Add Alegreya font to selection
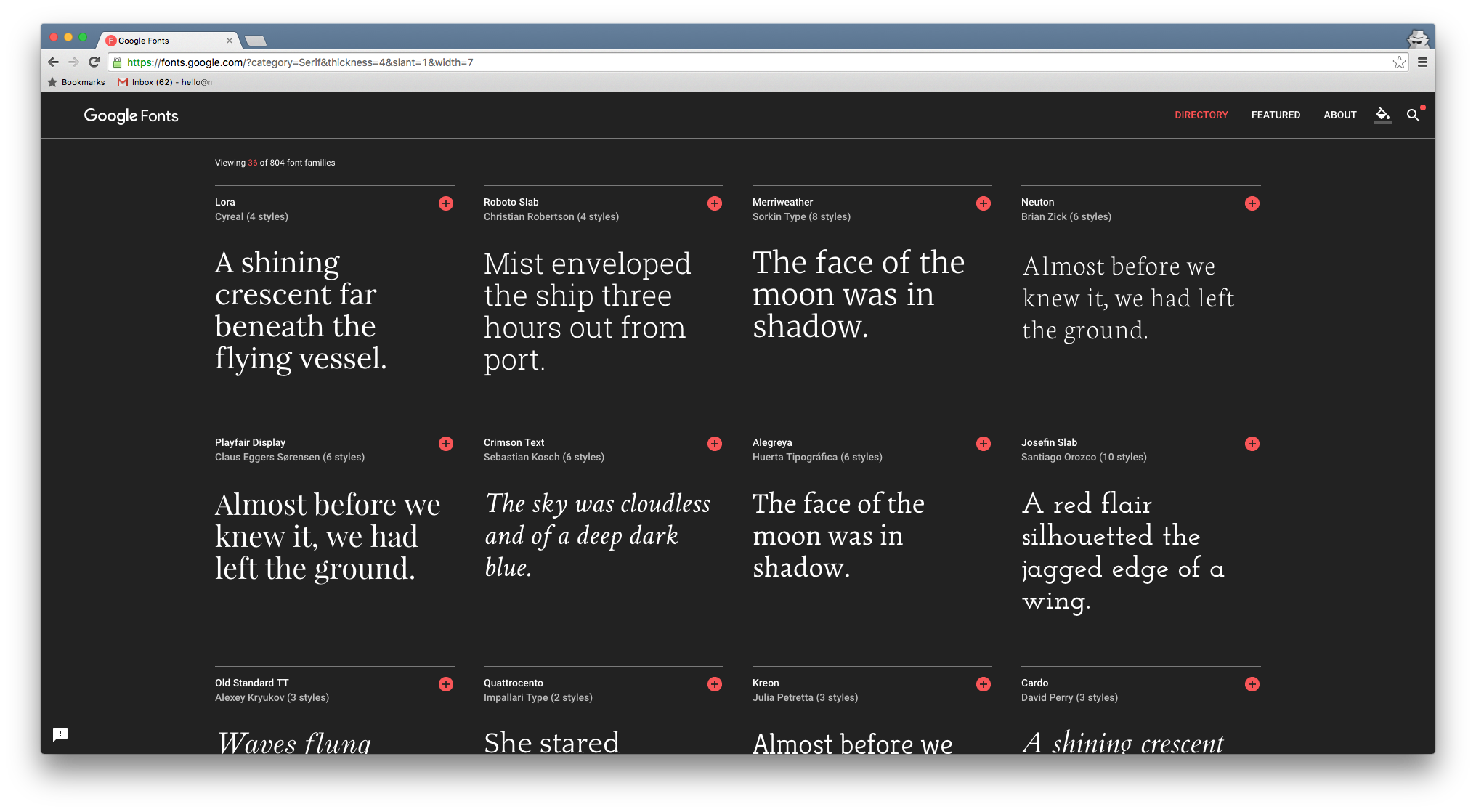This screenshot has width=1476, height=812. tap(984, 444)
